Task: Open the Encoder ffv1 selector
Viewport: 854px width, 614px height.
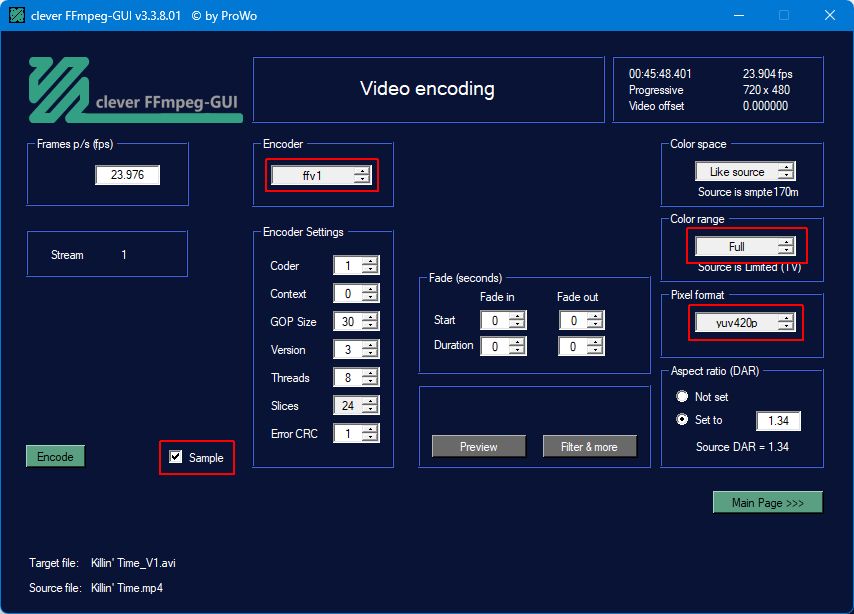Action: 321,175
